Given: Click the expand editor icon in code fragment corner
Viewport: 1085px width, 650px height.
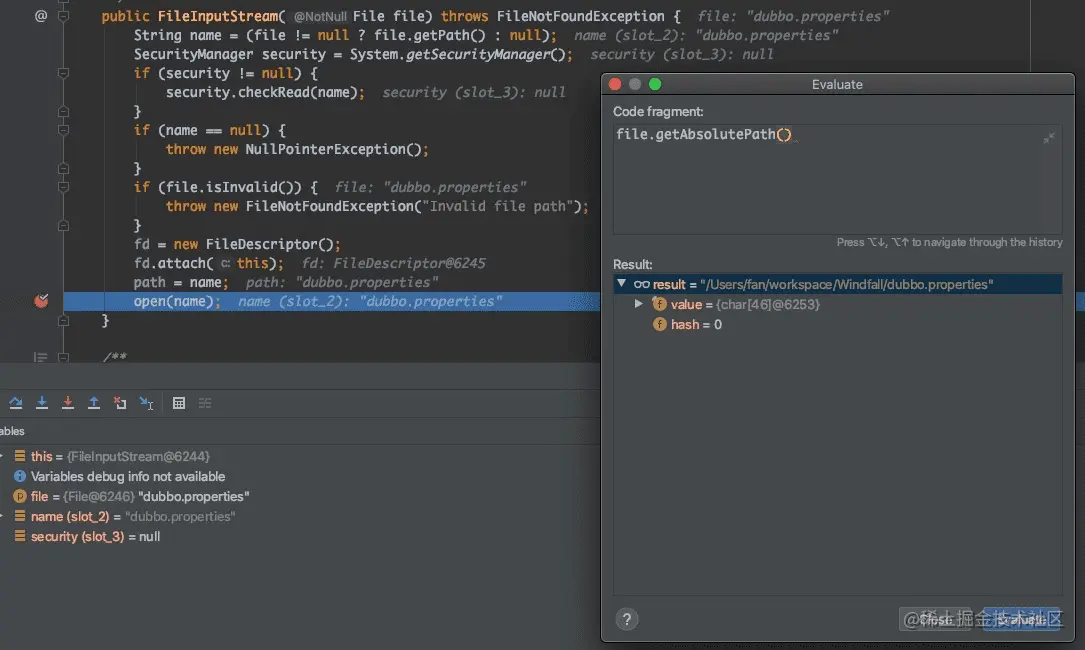Looking at the screenshot, I should tap(1049, 137).
